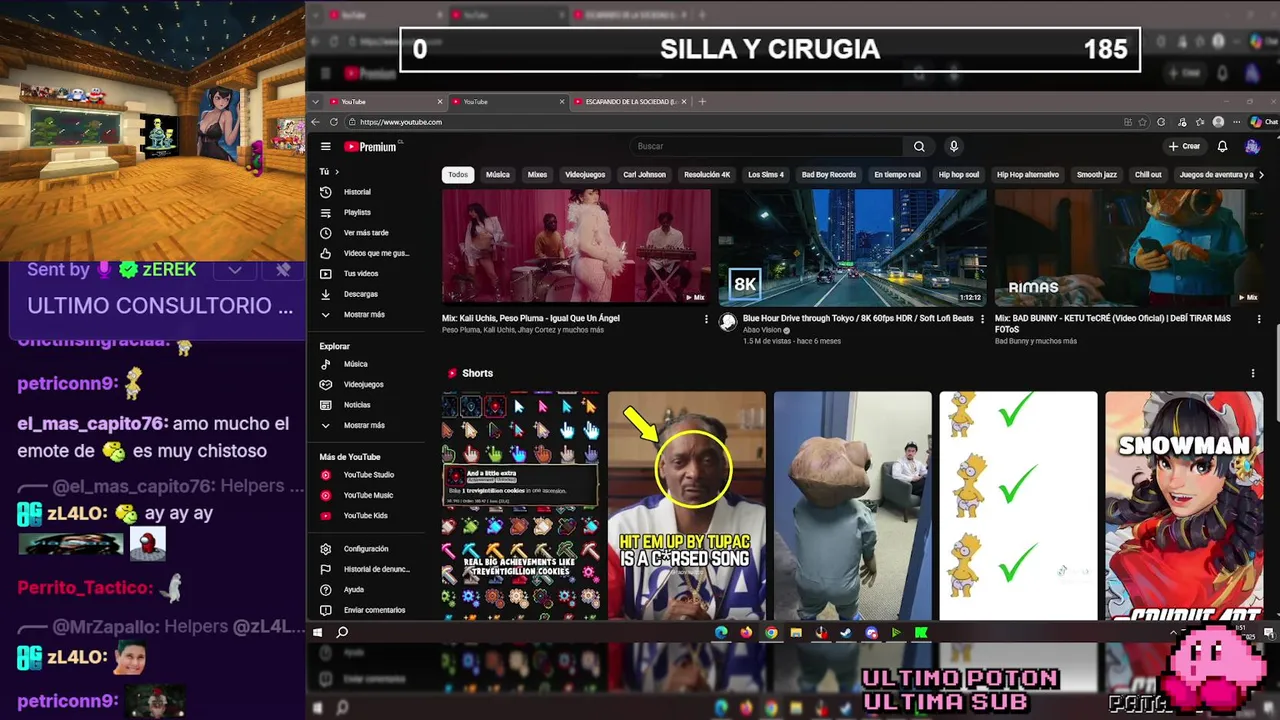The width and height of the screenshot is (1280, 720).
Task: Open Tus videos in sidebar
Action: 360,273
